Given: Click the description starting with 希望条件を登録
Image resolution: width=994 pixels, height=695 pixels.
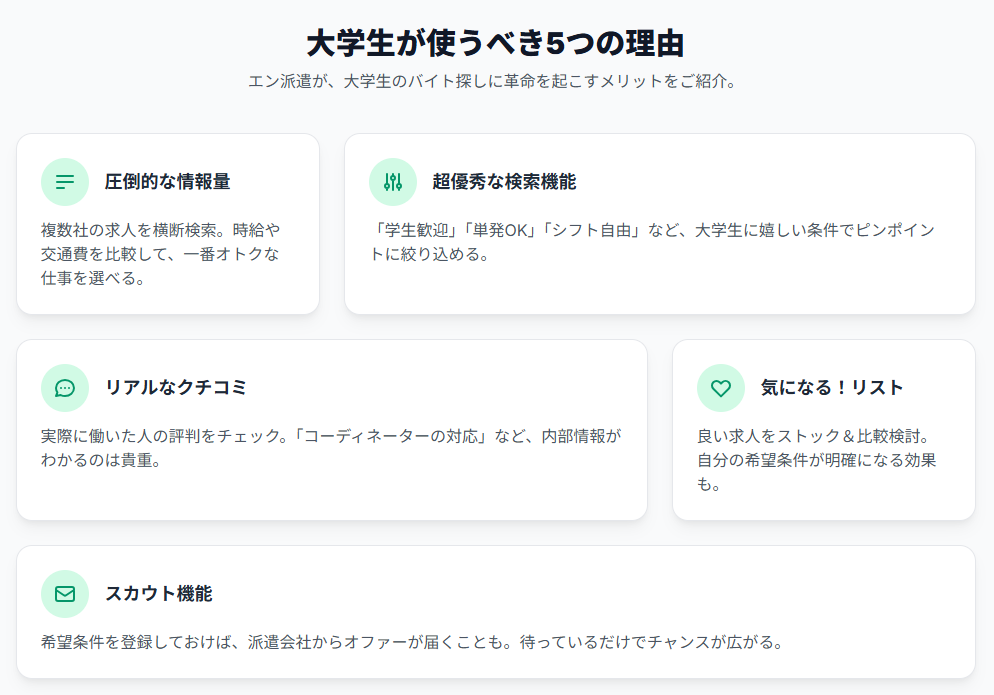Looking at the screenshot, I should [x=411, y=642].
